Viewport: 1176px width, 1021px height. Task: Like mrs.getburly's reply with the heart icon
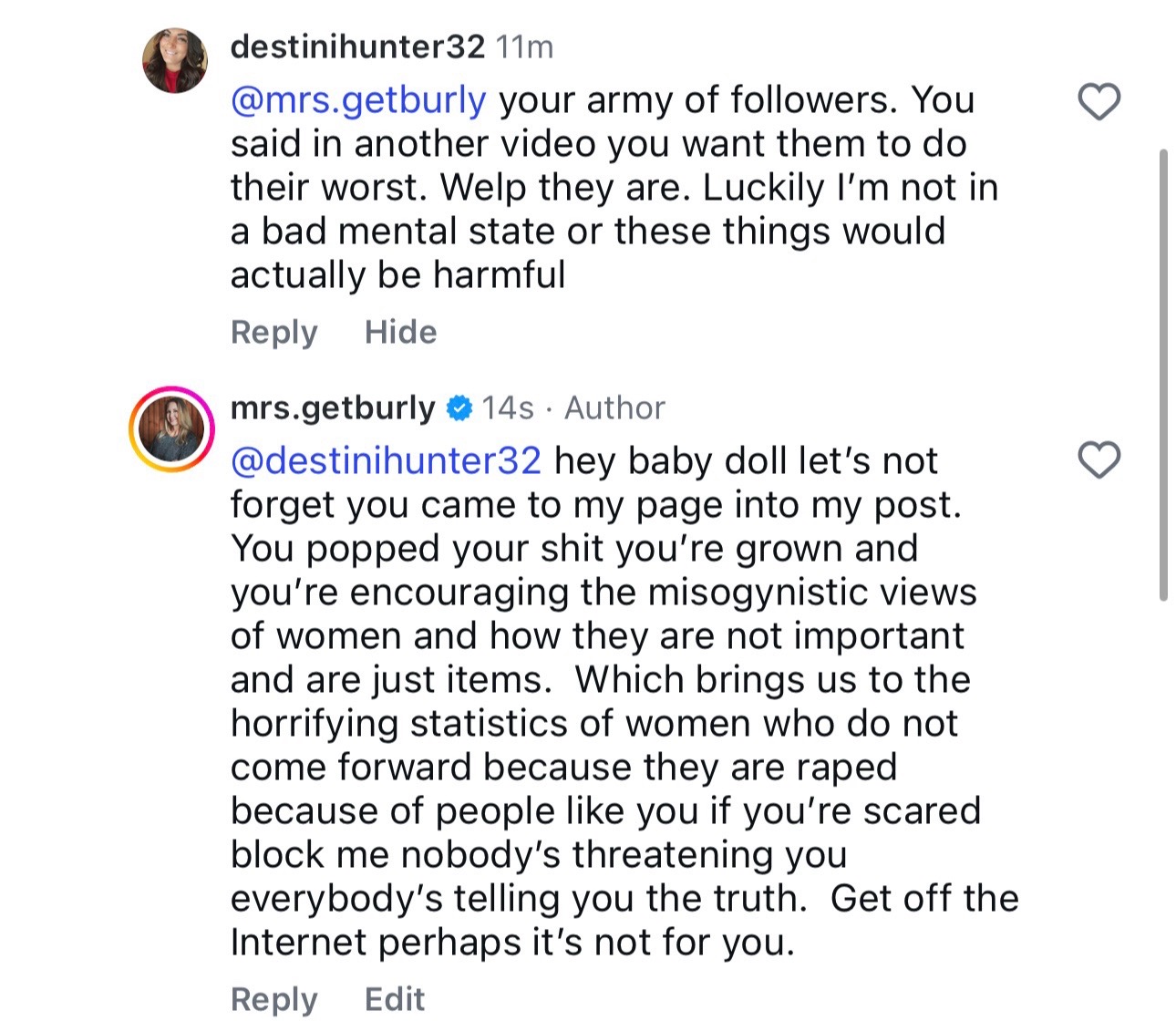pyautogui.click(x=1099, y=459)
